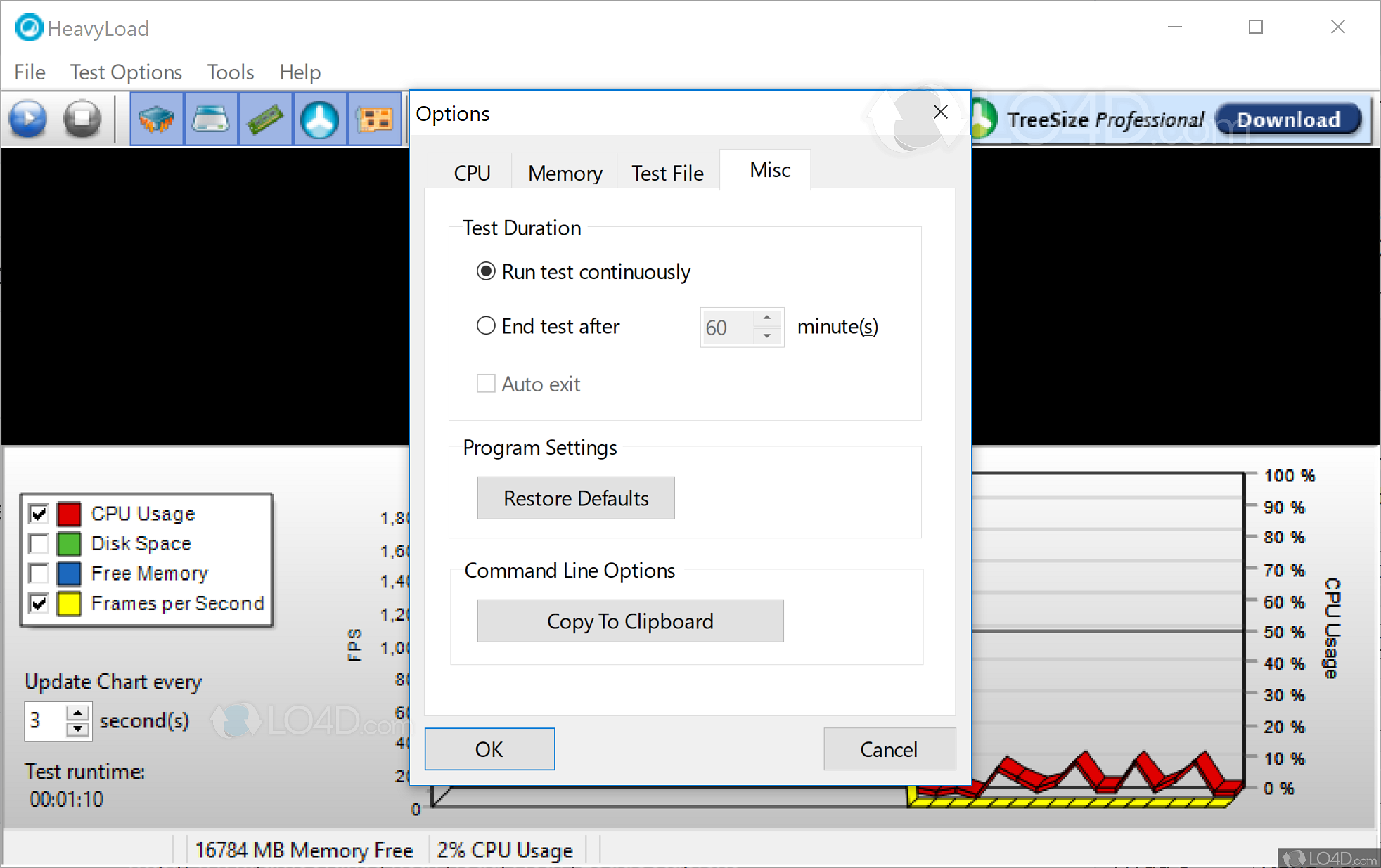
Task: Toggle the Write Test File disk icon
Action: click(x=211, y=119)
